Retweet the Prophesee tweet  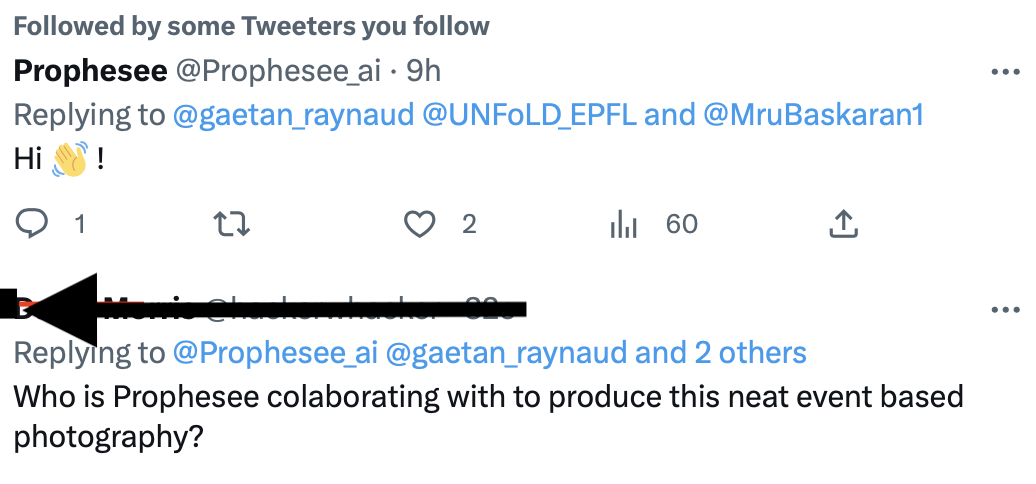pyautogui.click(x=233, y=224)
